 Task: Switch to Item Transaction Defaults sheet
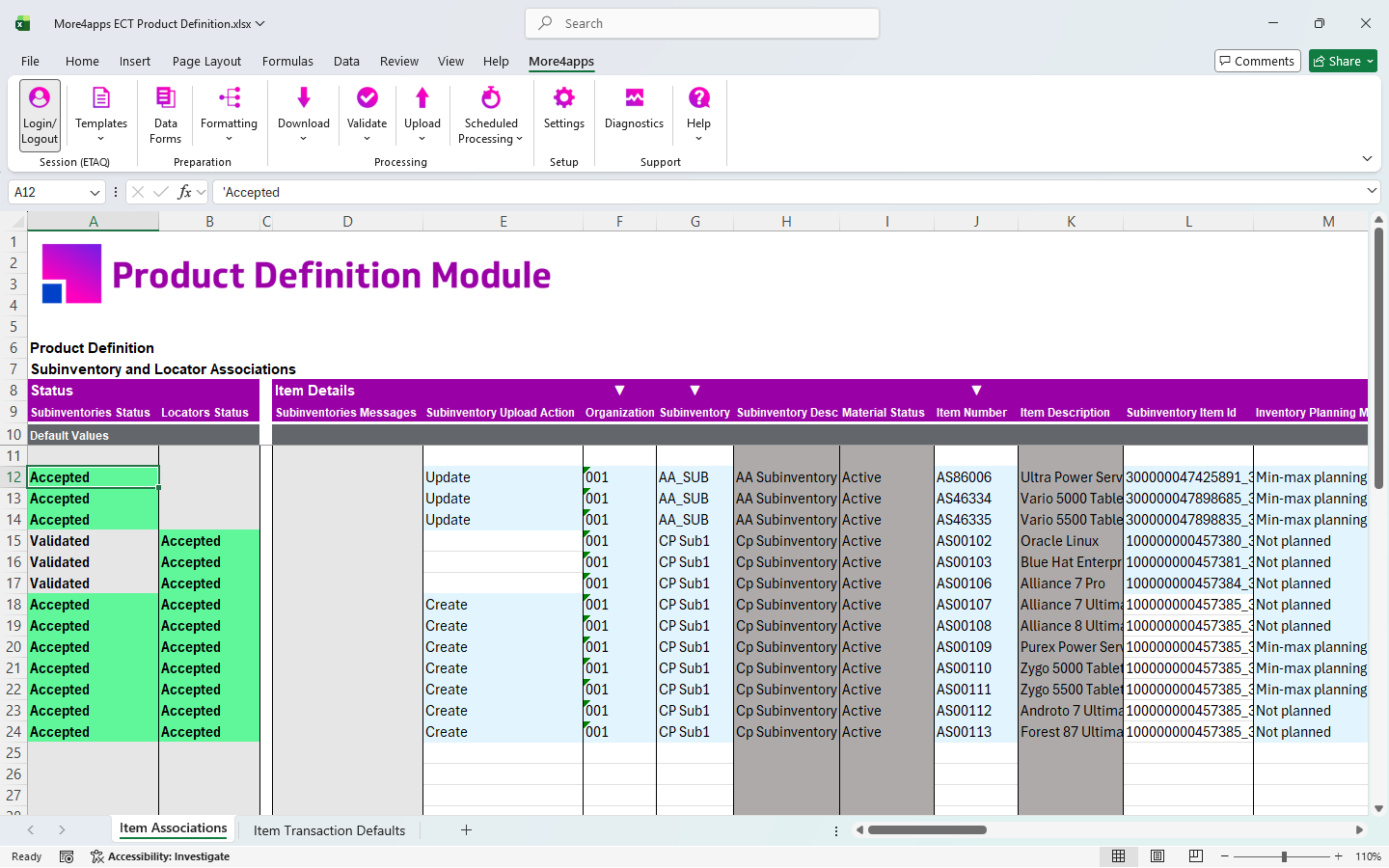coord(329,830)
